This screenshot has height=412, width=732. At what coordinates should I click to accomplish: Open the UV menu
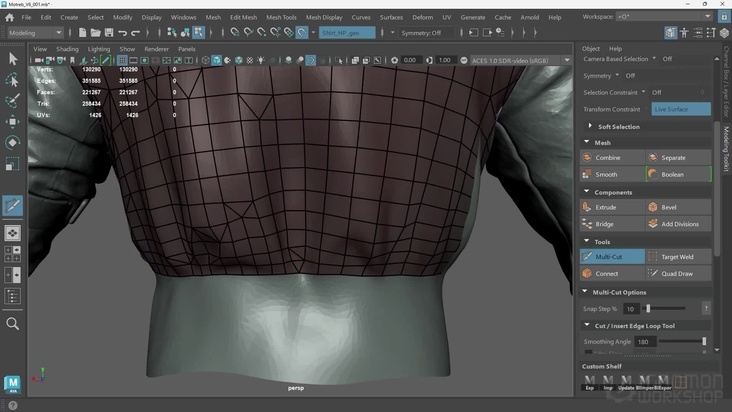pos(447,17)
